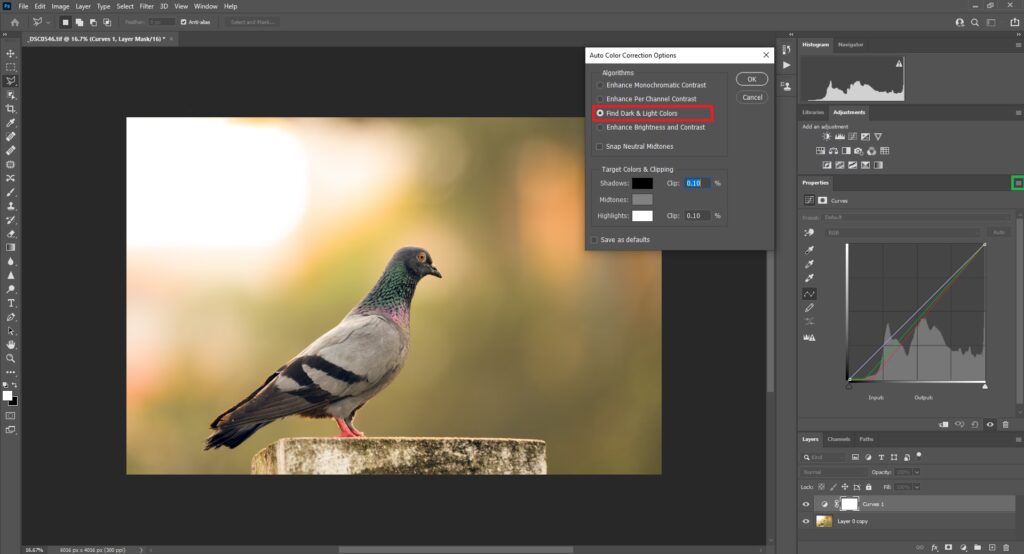The width and height of the screenshot is (1024, 554).
Task: Select the Move tool
Action: coord(11,53)
